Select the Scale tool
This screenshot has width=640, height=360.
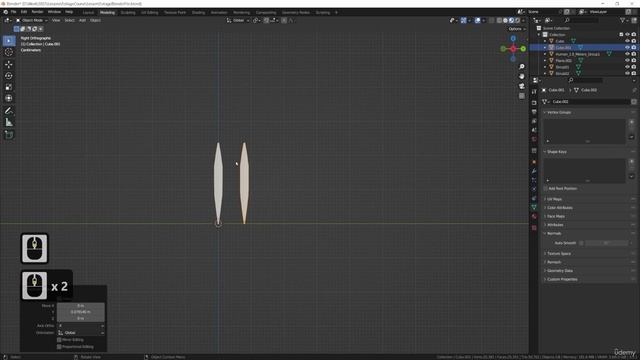tap(9, 87)
